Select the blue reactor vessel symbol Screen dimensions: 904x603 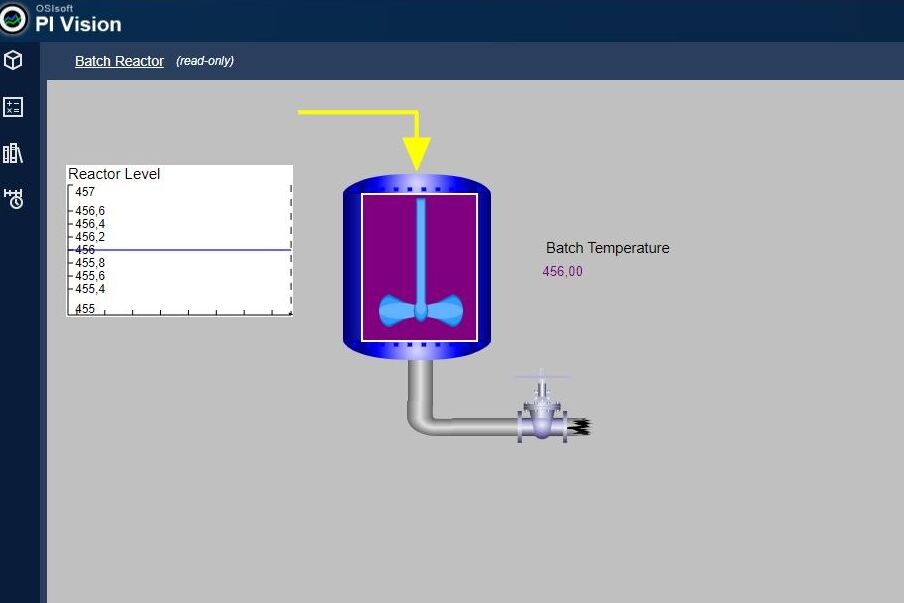coord(417,265)
